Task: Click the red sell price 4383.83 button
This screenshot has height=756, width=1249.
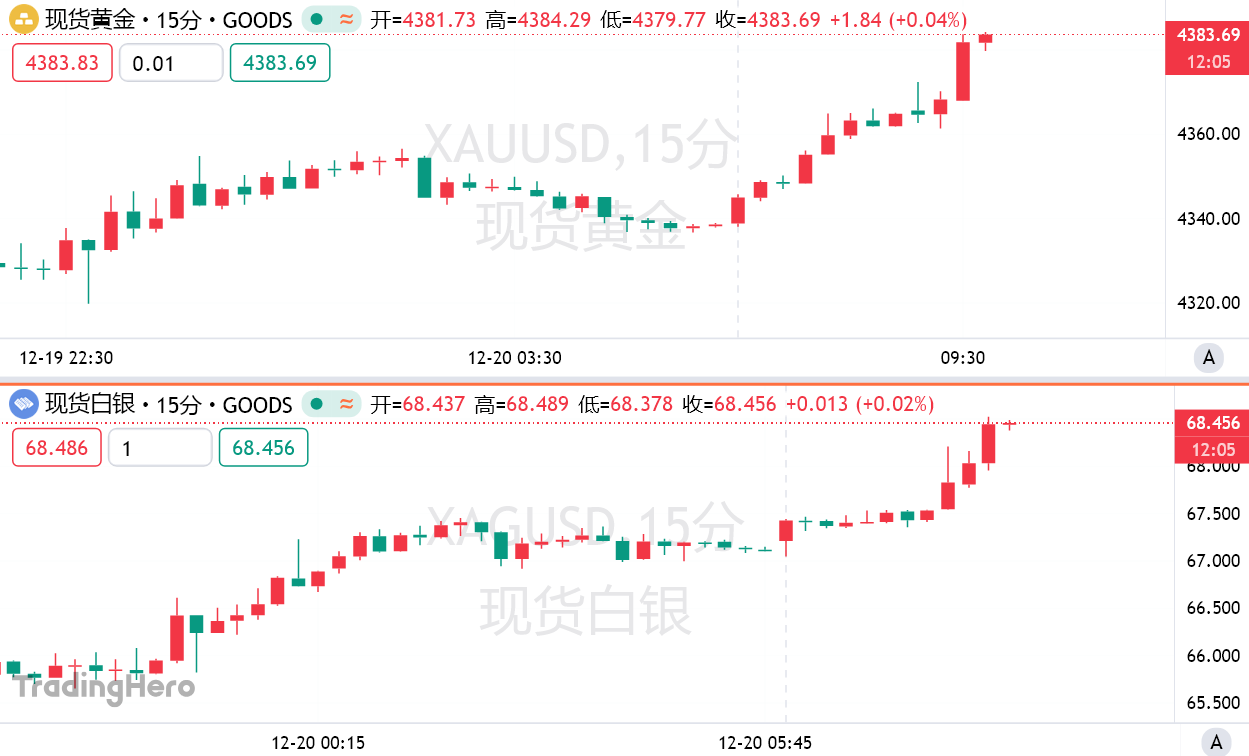Action: (62, 63)
